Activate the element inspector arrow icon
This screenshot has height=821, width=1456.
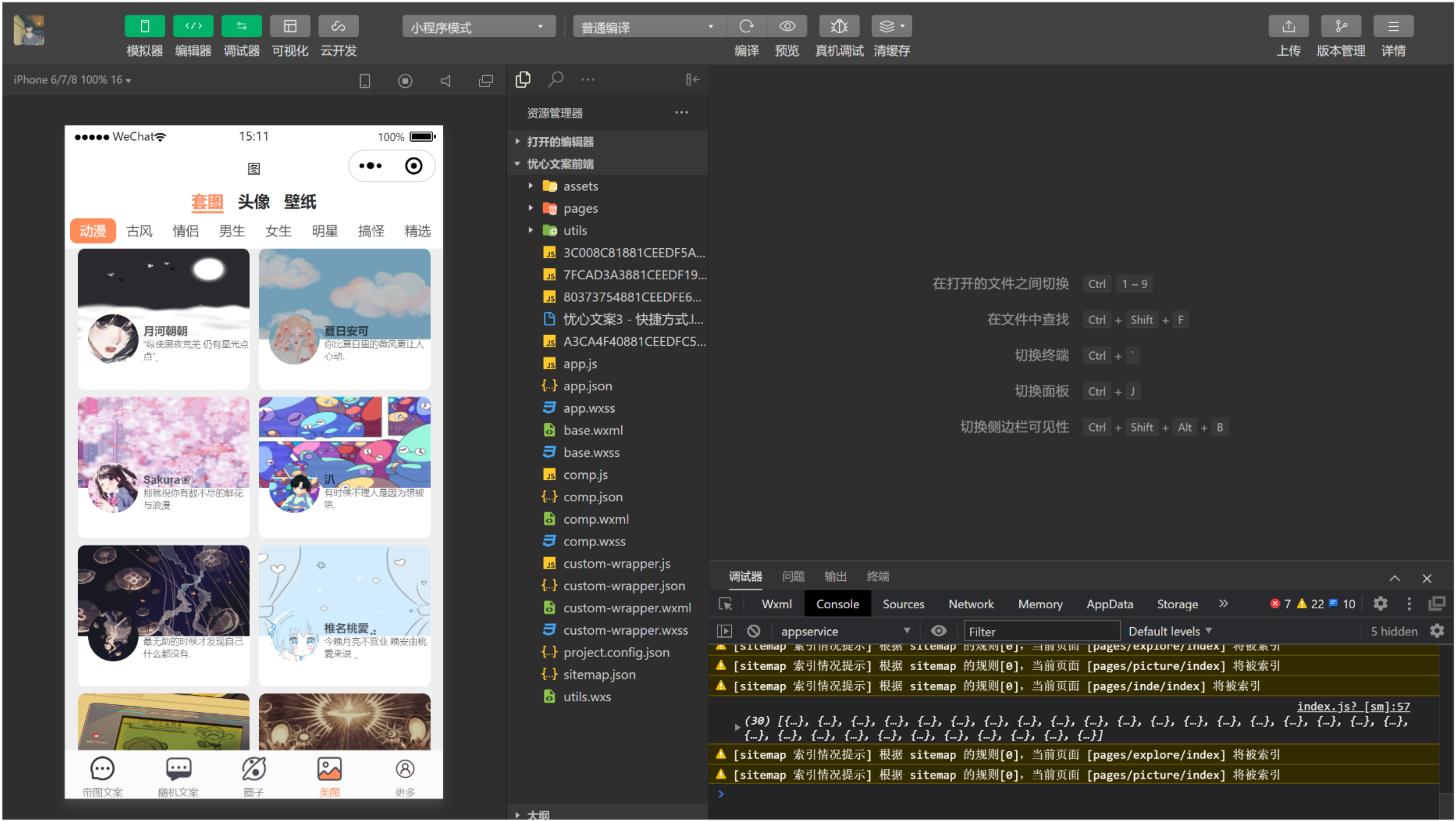(x=725, y=604)
